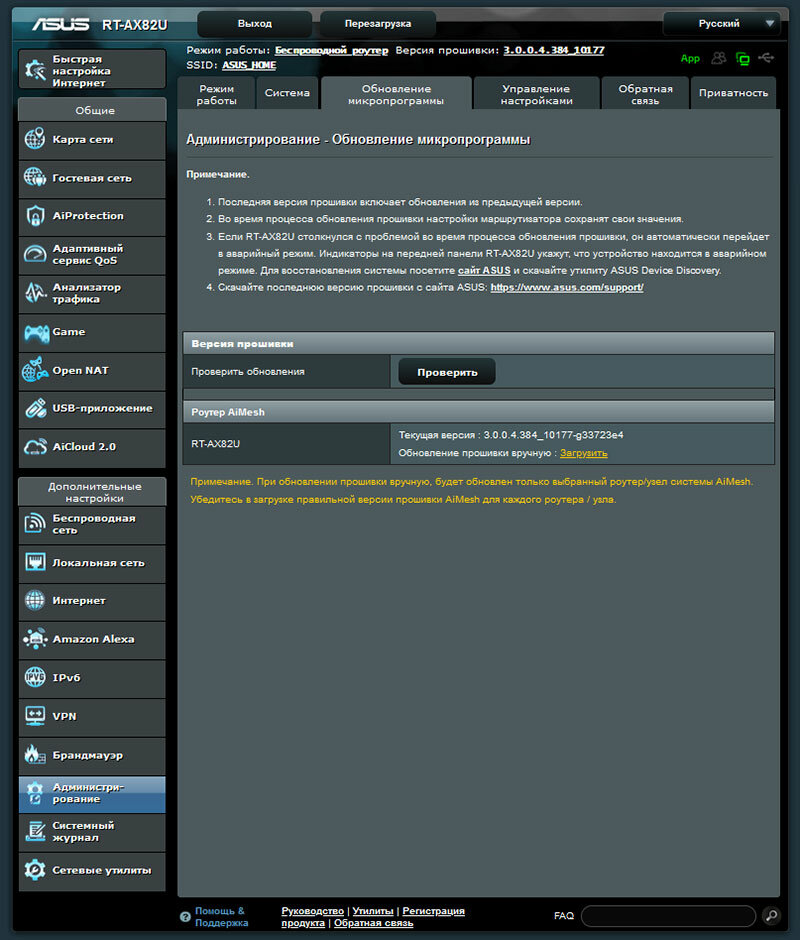Open the Приватность tab
800x940 pixels.
733,93
